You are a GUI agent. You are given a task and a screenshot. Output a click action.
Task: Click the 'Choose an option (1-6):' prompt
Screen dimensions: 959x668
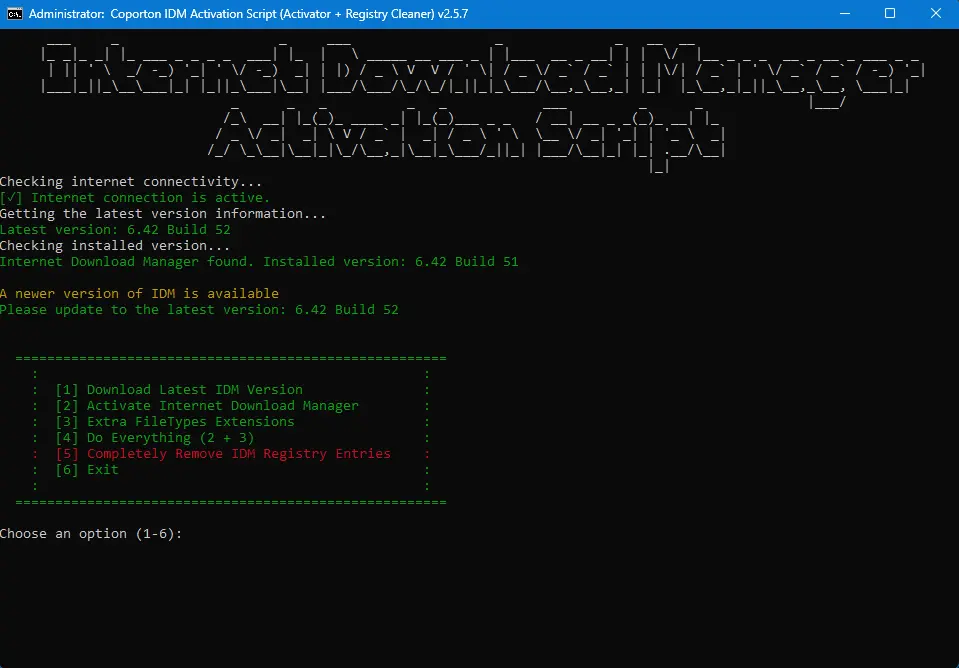pos(91,533)
